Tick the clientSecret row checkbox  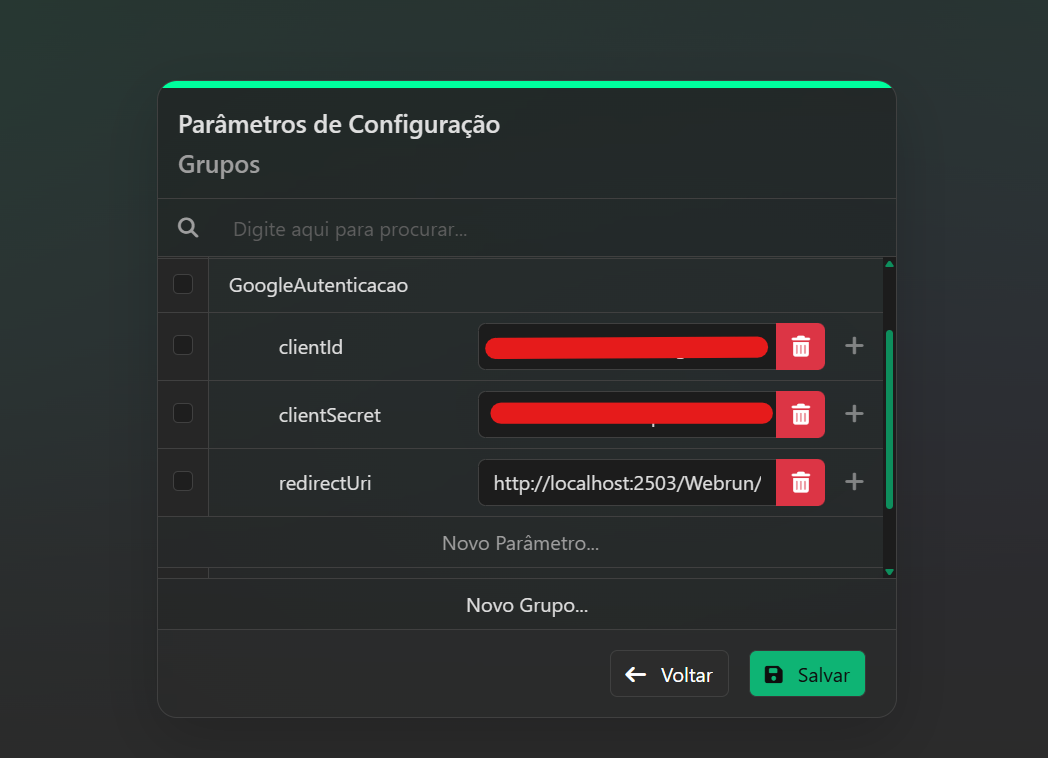pos(183,413)
